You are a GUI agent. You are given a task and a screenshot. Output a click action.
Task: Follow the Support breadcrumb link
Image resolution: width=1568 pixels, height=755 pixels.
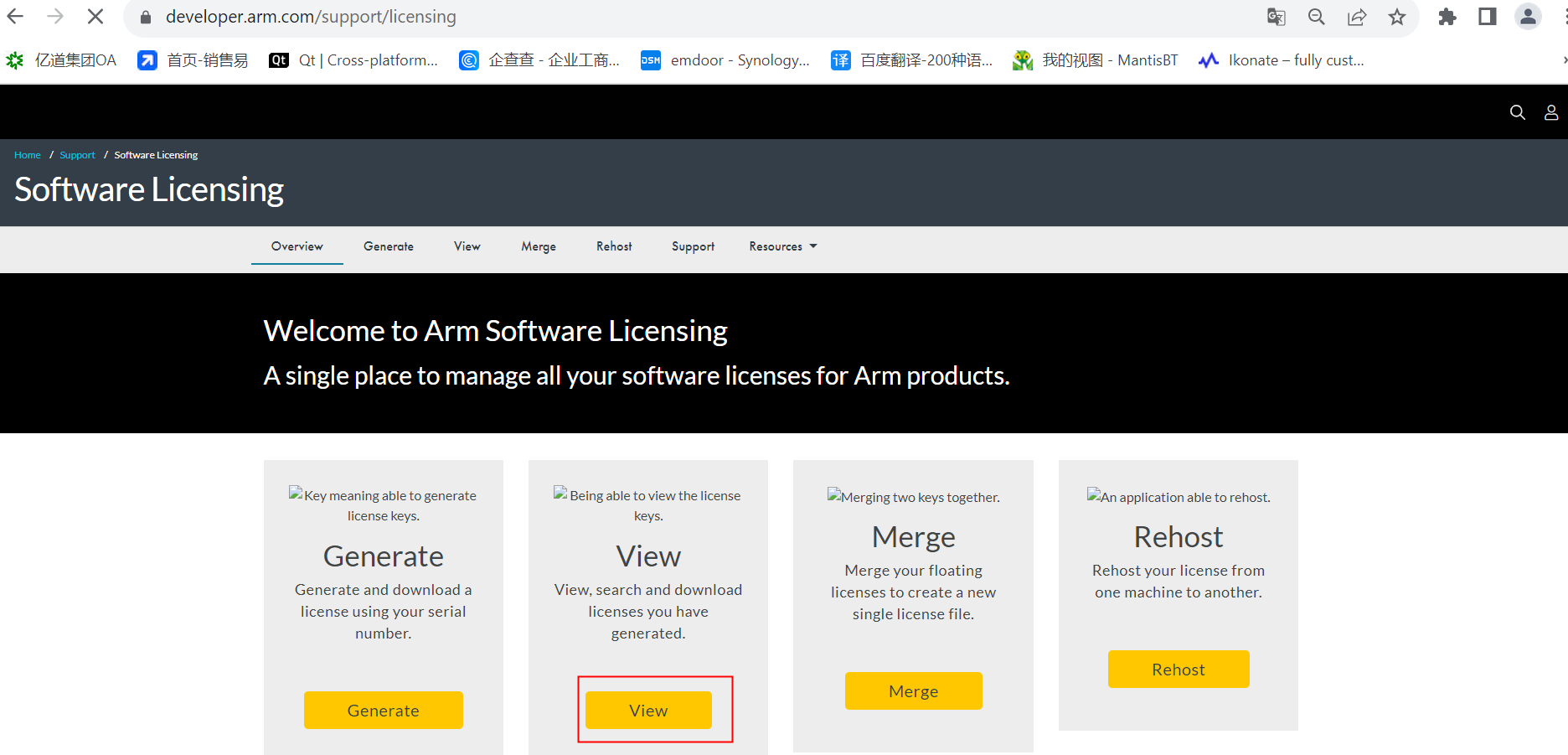(x=77, y=155)
